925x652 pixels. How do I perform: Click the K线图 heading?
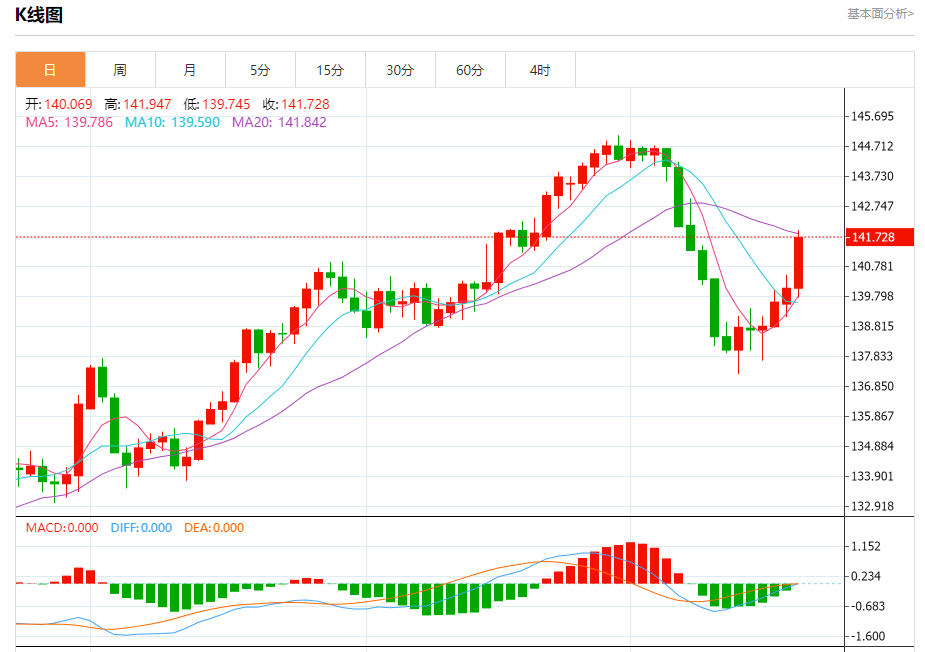coord(39,15)
